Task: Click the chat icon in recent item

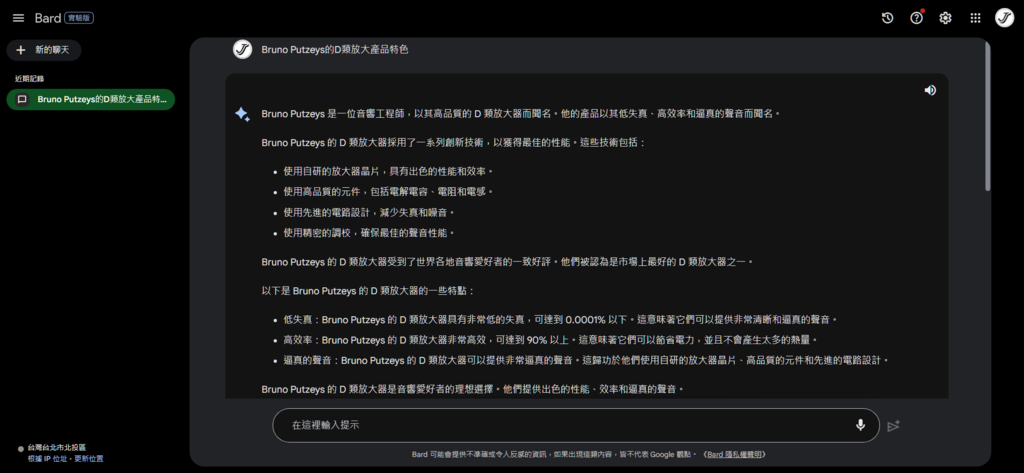Action: [22, 99]
